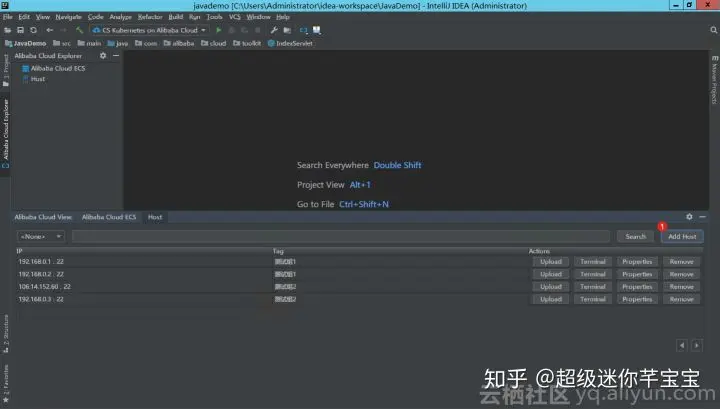Open bottom tool window gear settings
This screenshot has height=409, width=720.
click(x=689, y=217)
